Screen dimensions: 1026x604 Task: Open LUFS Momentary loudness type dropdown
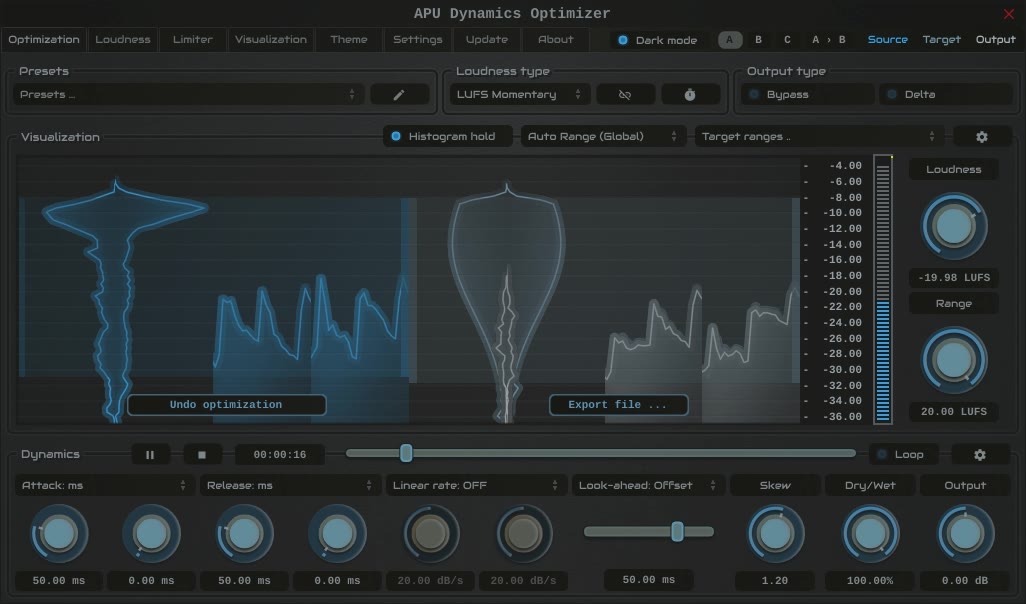click(x=520, y=95)
